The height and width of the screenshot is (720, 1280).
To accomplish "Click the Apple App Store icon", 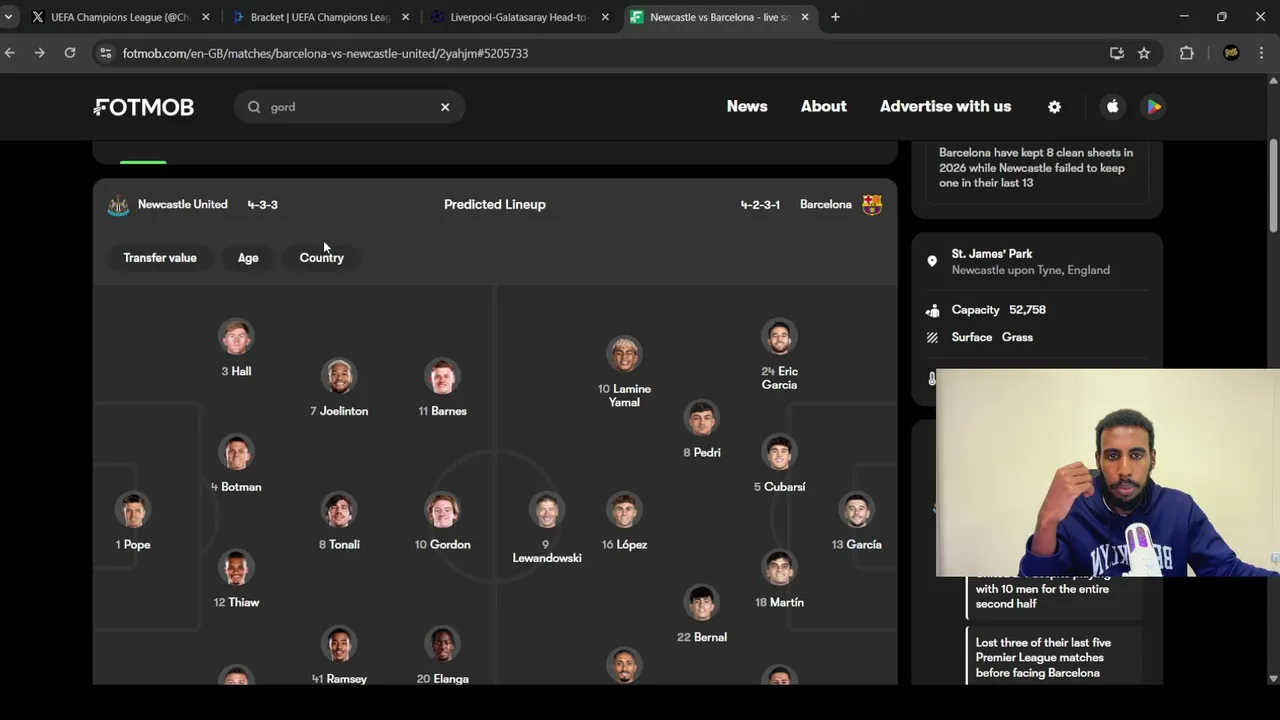I will click(x=1112, y=107).
